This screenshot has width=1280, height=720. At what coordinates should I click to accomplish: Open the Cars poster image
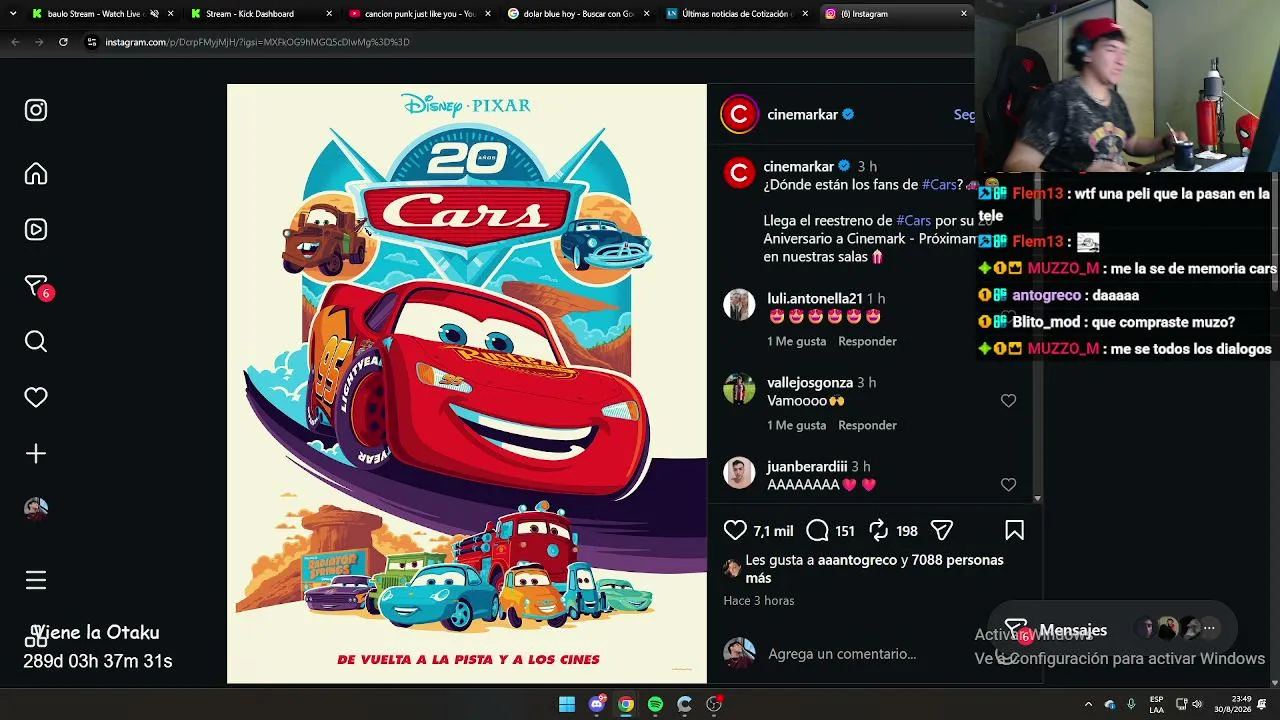[x=467, y=384]
